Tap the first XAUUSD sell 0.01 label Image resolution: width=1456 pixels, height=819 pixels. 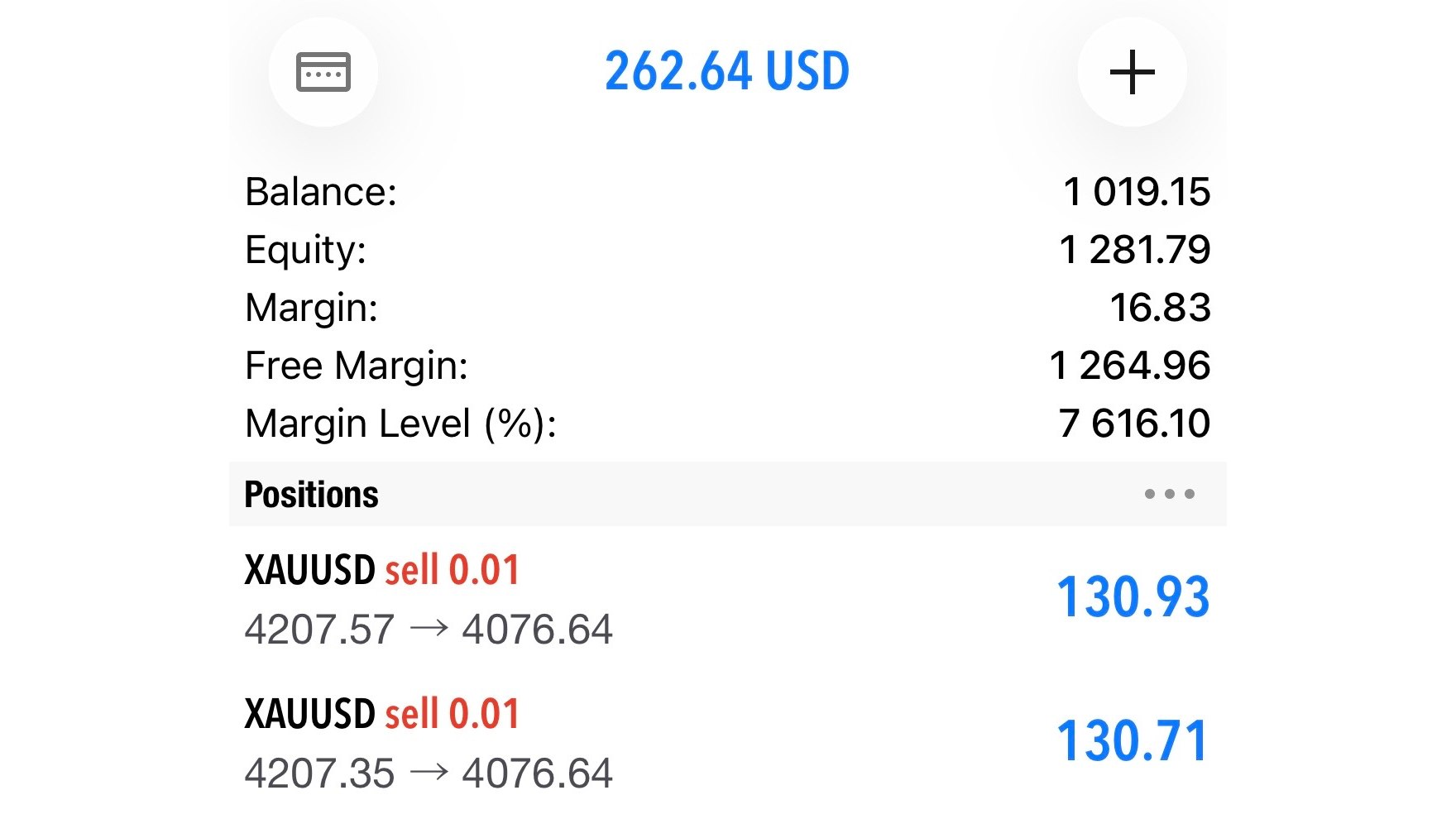tap(382, 570)
